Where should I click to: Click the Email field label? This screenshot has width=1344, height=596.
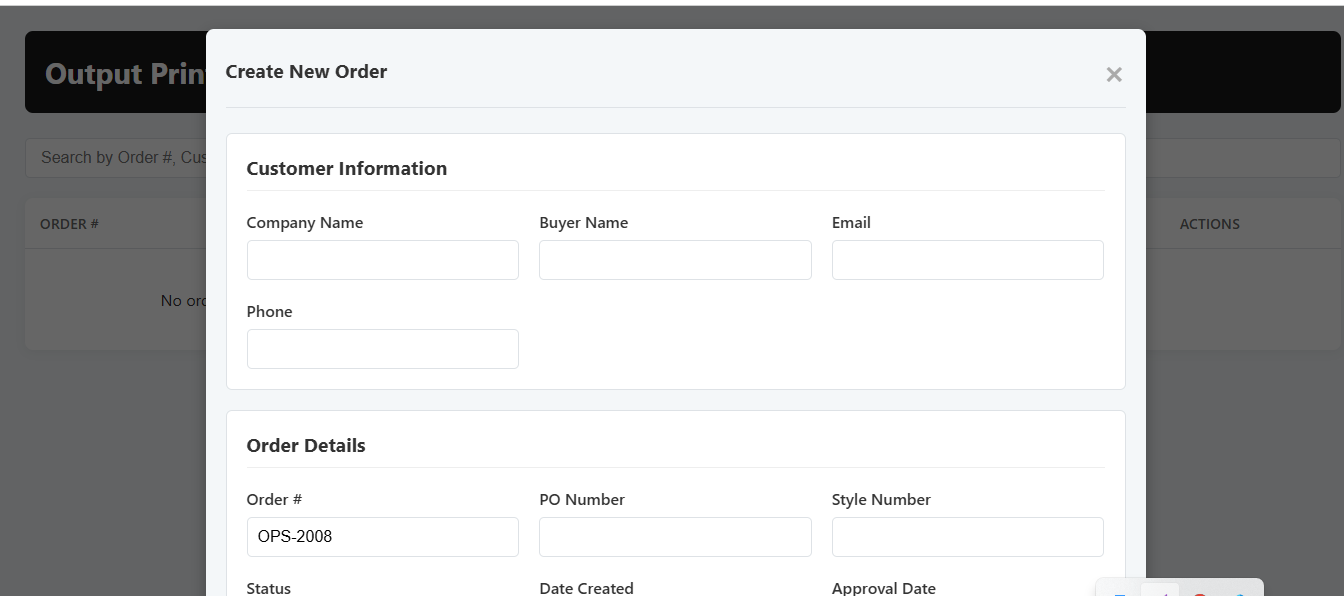tap(851, 223)
